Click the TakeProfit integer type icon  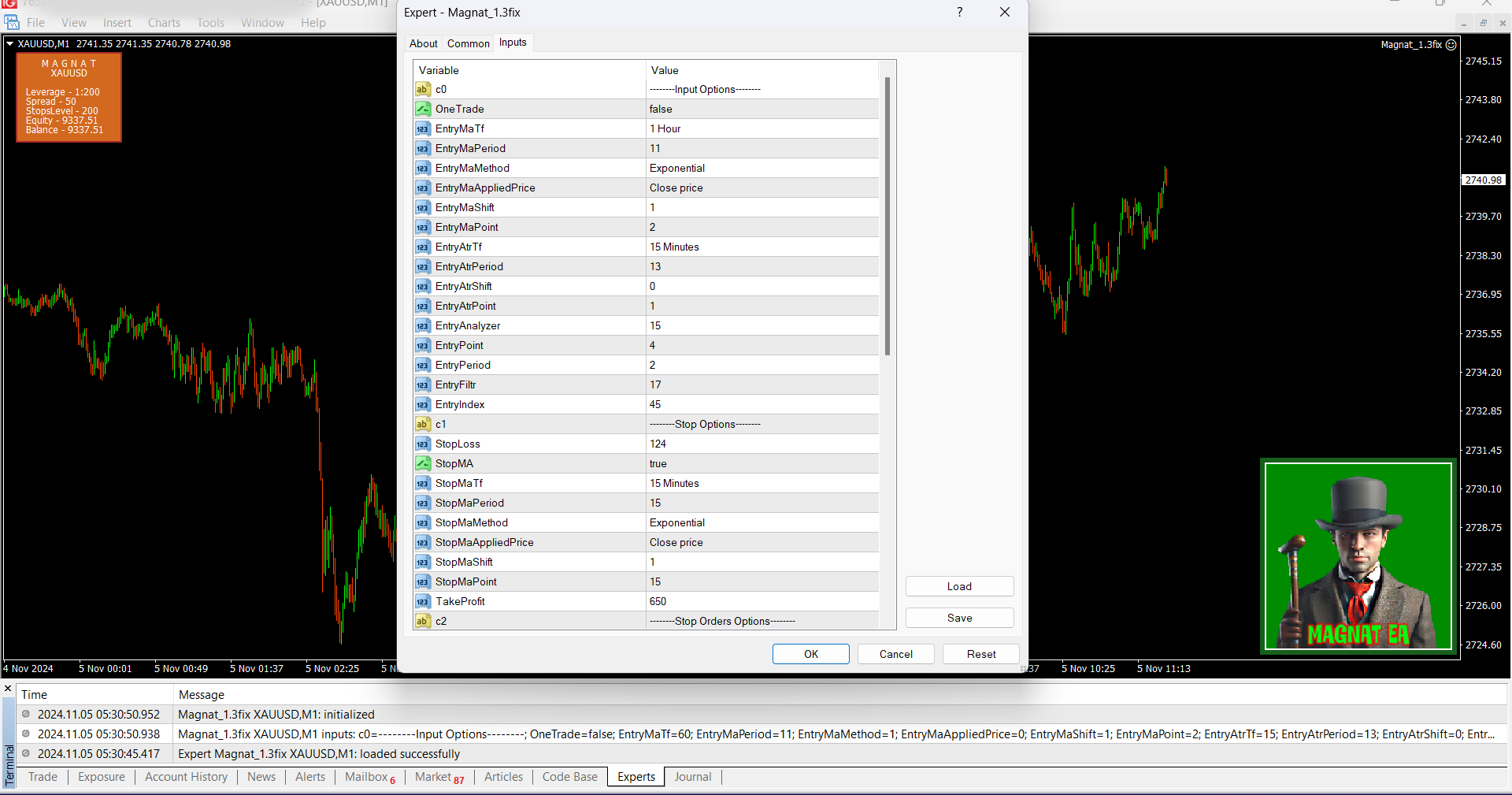point(423,602)
